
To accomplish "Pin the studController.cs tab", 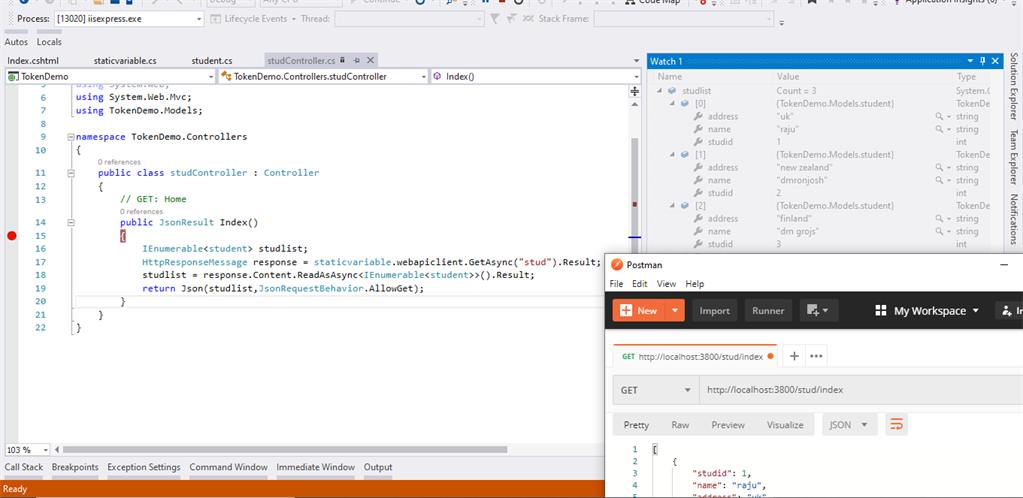I will click(x=358, y=60).
